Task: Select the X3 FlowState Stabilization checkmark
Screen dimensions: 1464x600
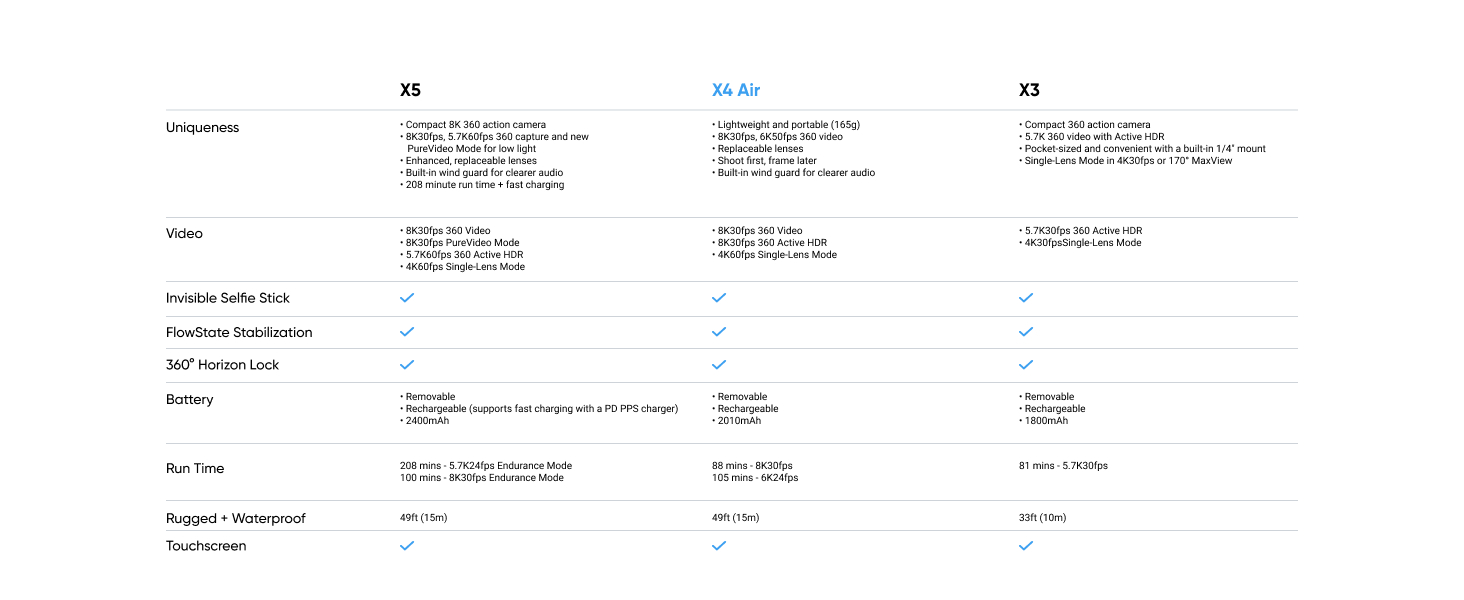Action: (x=1026, y=332)
